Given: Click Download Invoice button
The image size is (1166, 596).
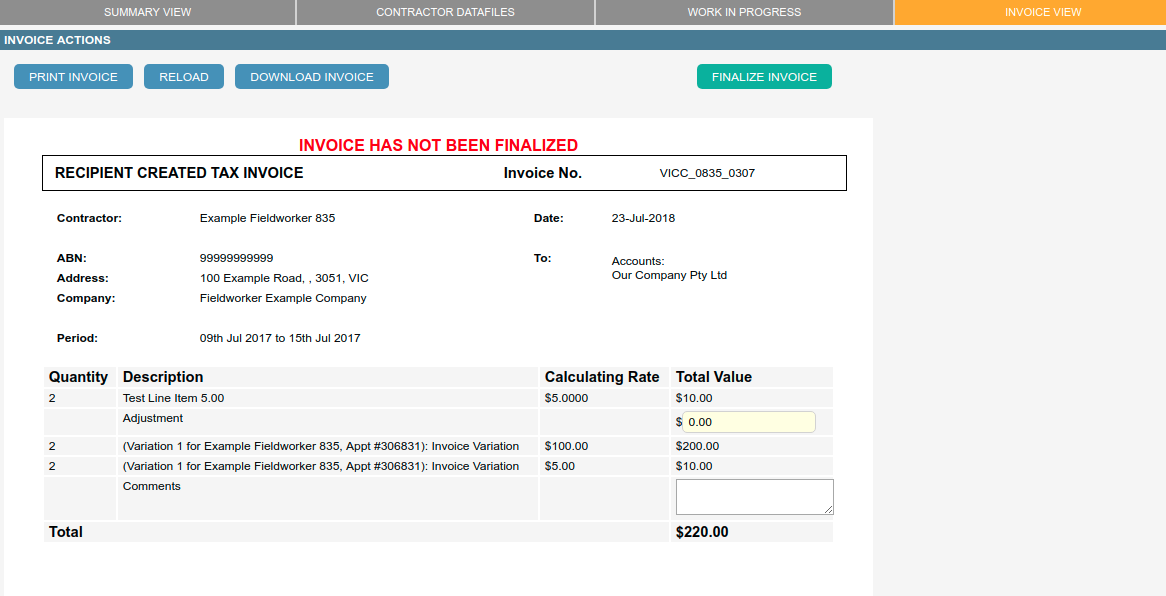Looking at the screenshot, I should coord(311,77).
